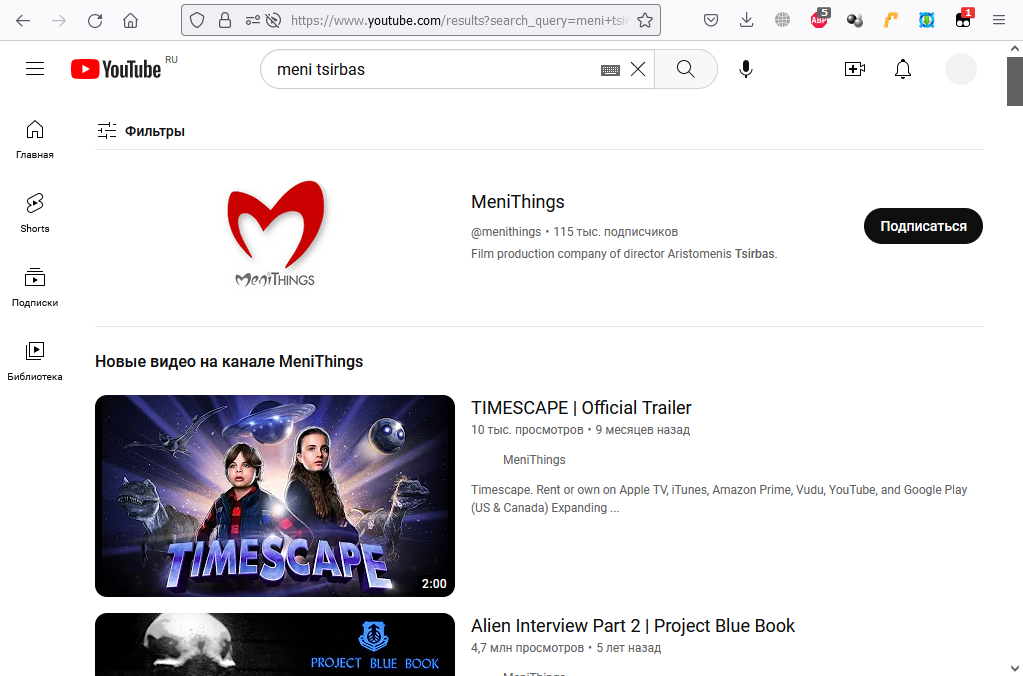Go back to the previous page
1023x676 pixels.
[23, 21]
